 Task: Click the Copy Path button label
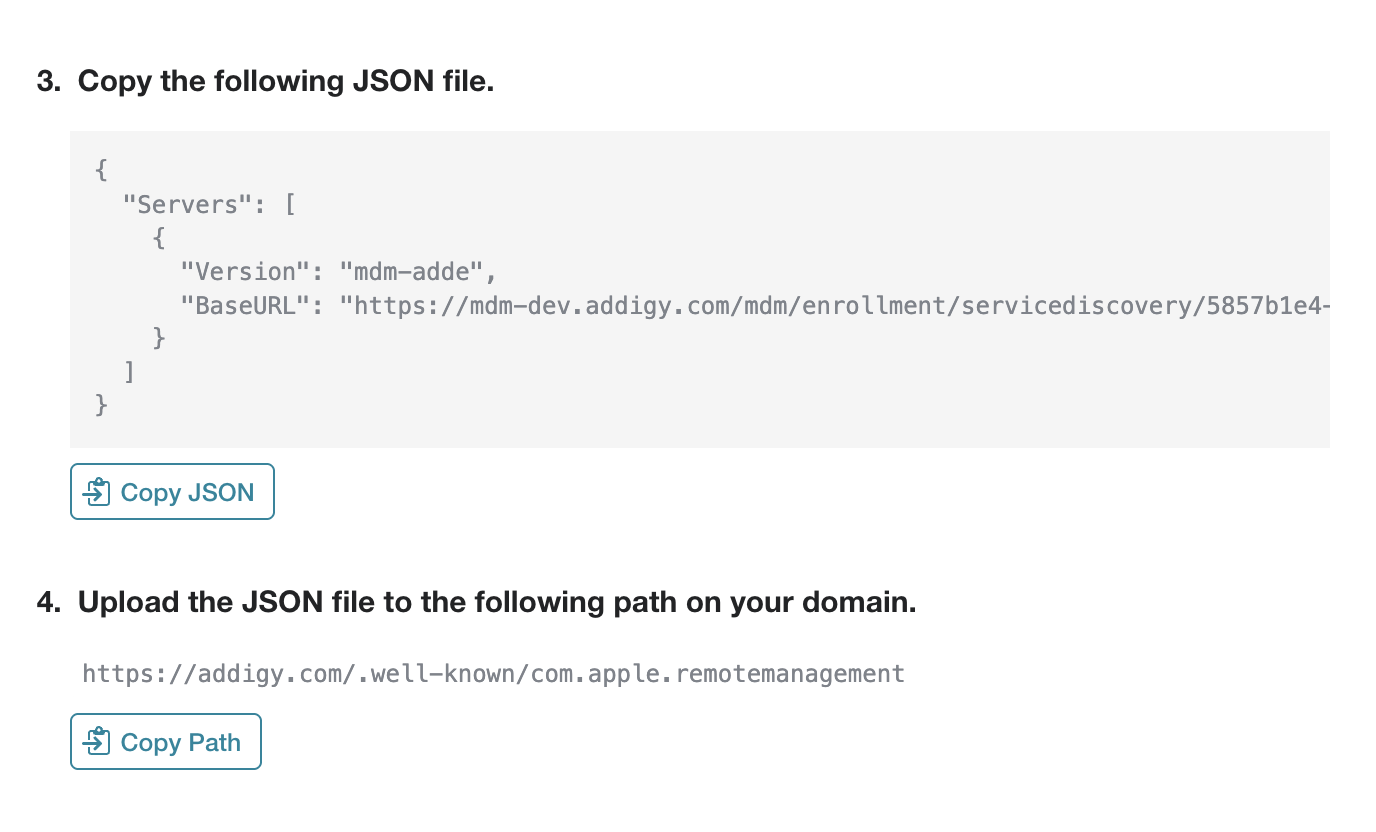coord(181,742)
